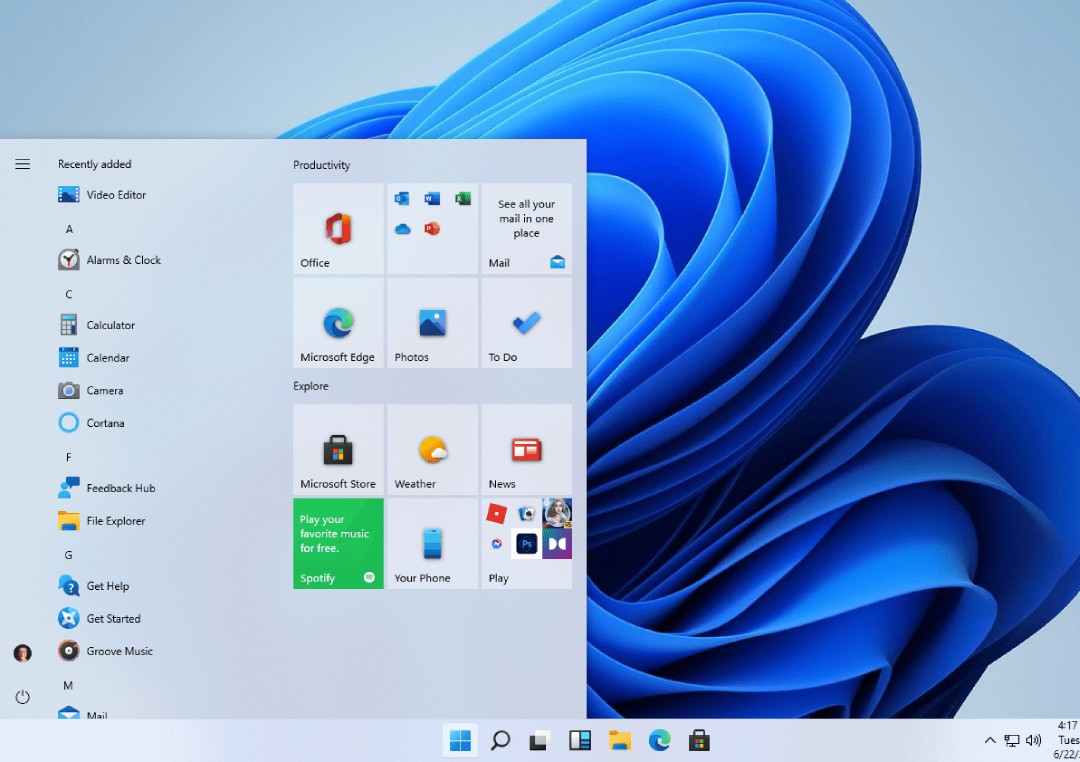Jump using letter G header

[x=69, y=555]
